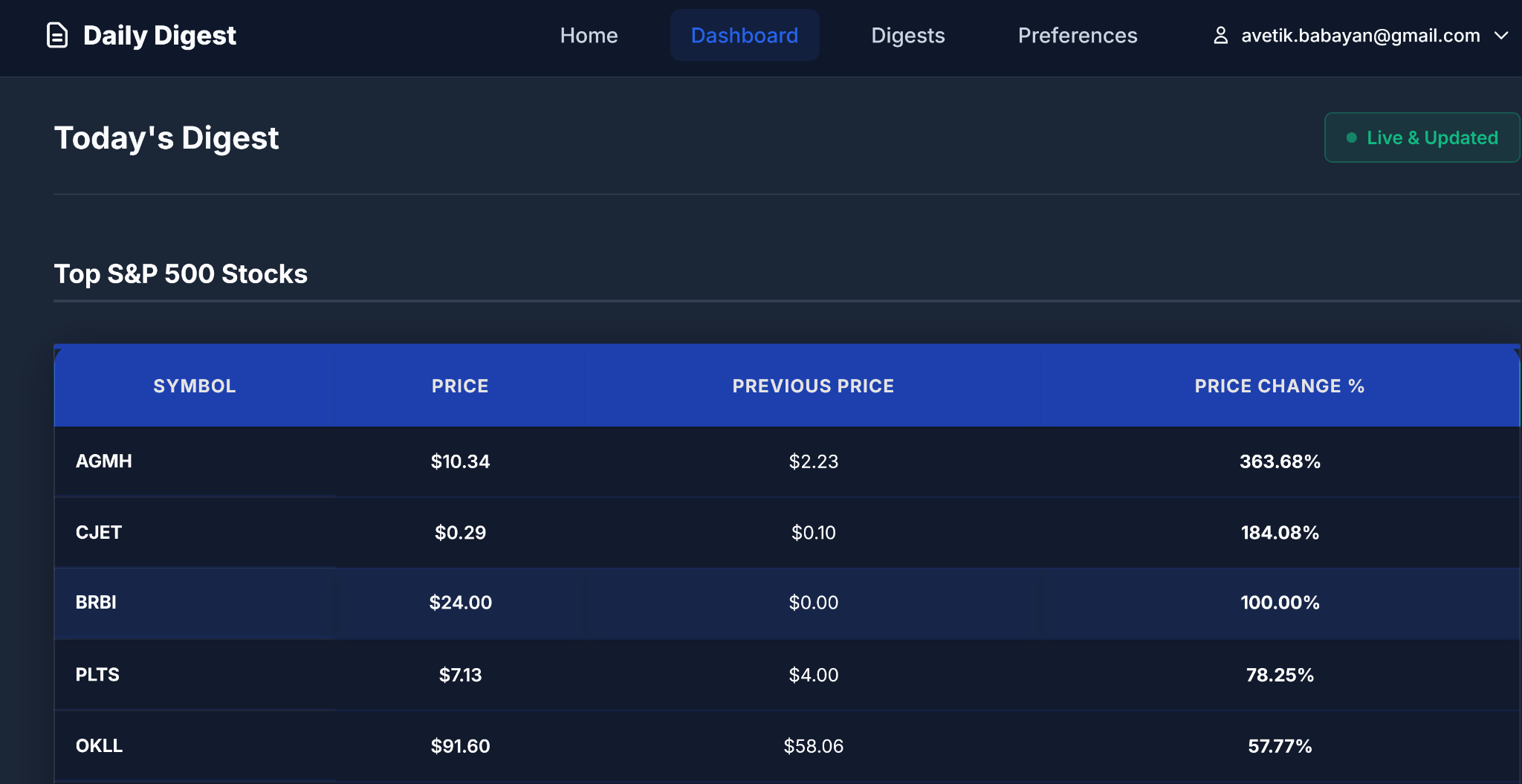Open the Preferences page

(x=1078, y=35)
